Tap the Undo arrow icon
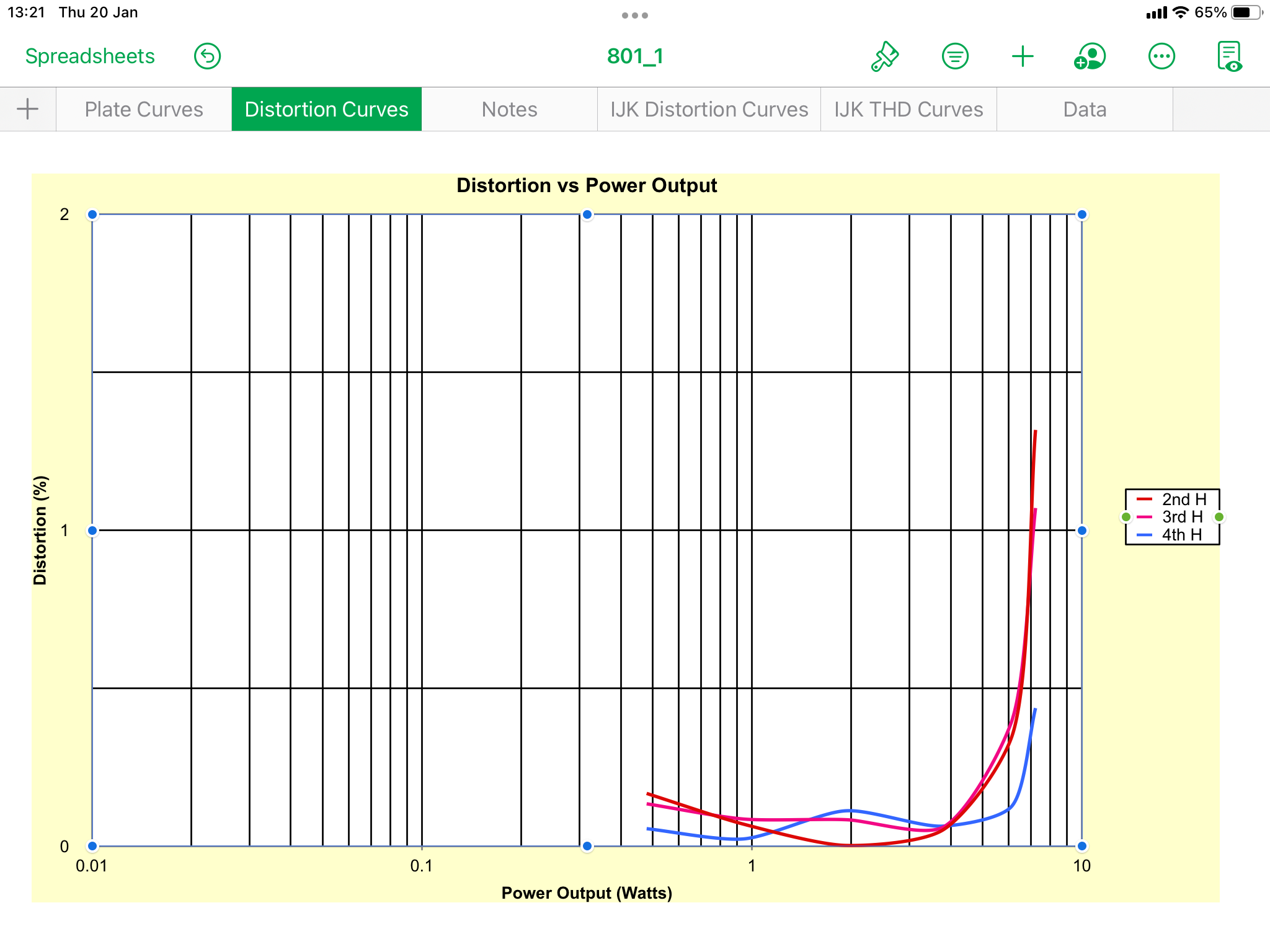This screenshot has height=952, width=1270. pos(207,56)
